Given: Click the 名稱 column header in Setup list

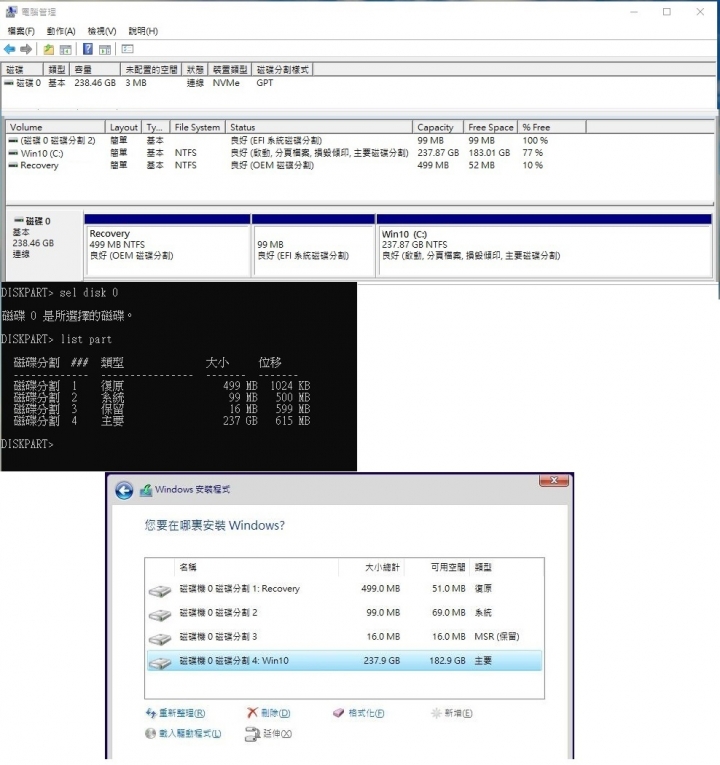Looking at the screenshot, I should 256,567.
